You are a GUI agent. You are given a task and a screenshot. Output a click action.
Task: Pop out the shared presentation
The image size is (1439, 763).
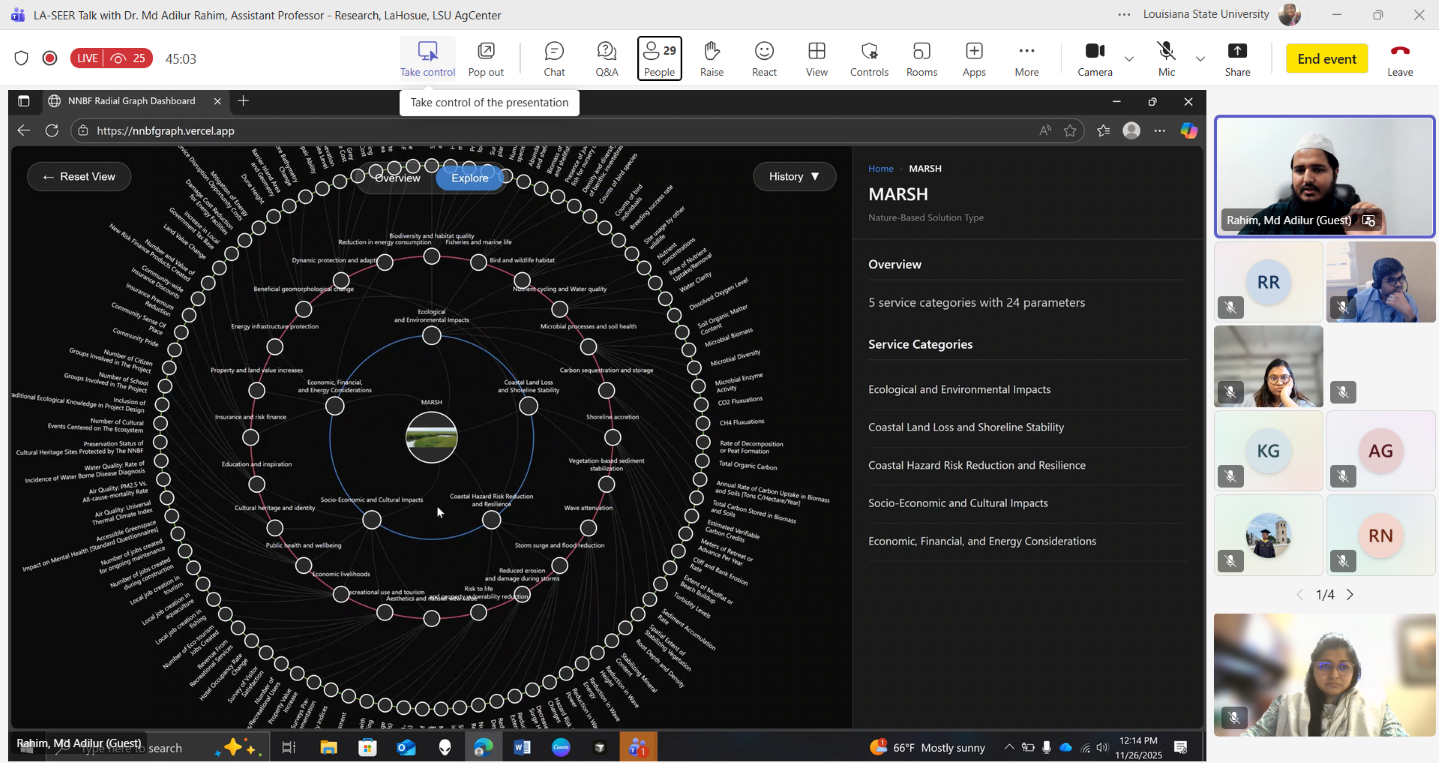coord(486,58)
